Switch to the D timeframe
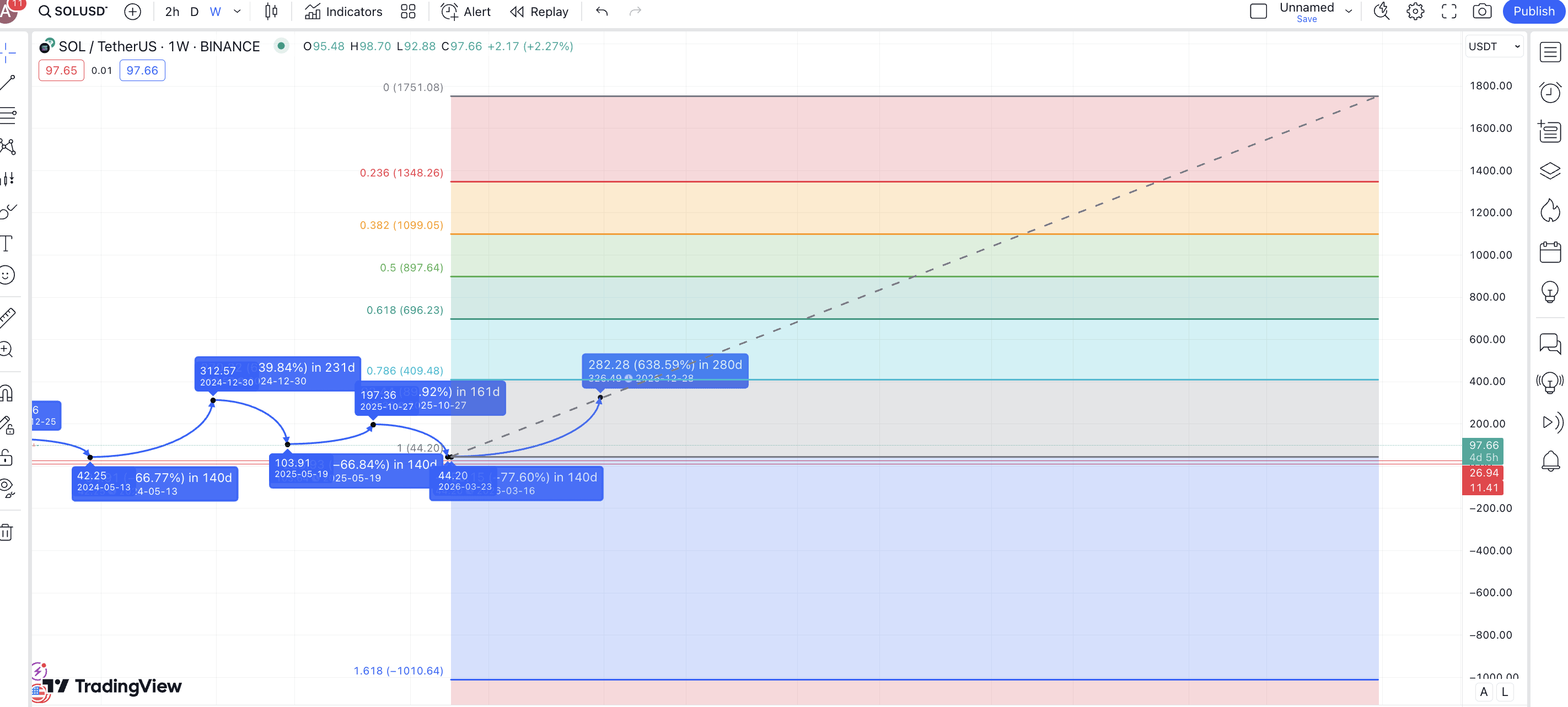Image resolution: width=1568 pixels, height=707 pixels. (194, 12)
